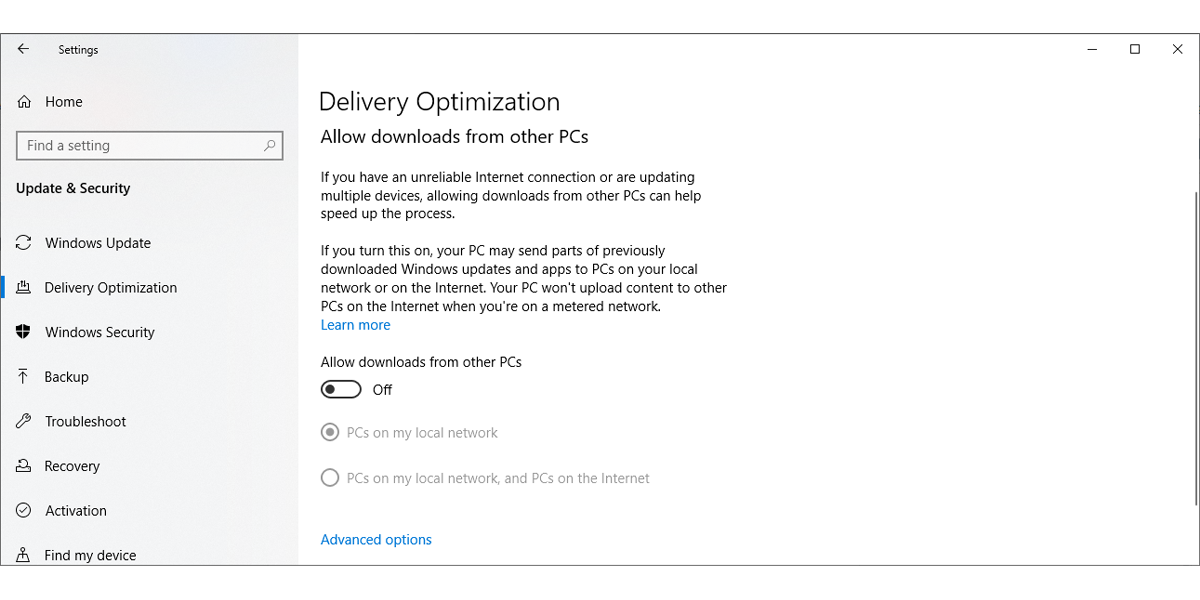Click the Troubleshoot wrench icon
Screen dimensions: 1200x600
[23, 421]
